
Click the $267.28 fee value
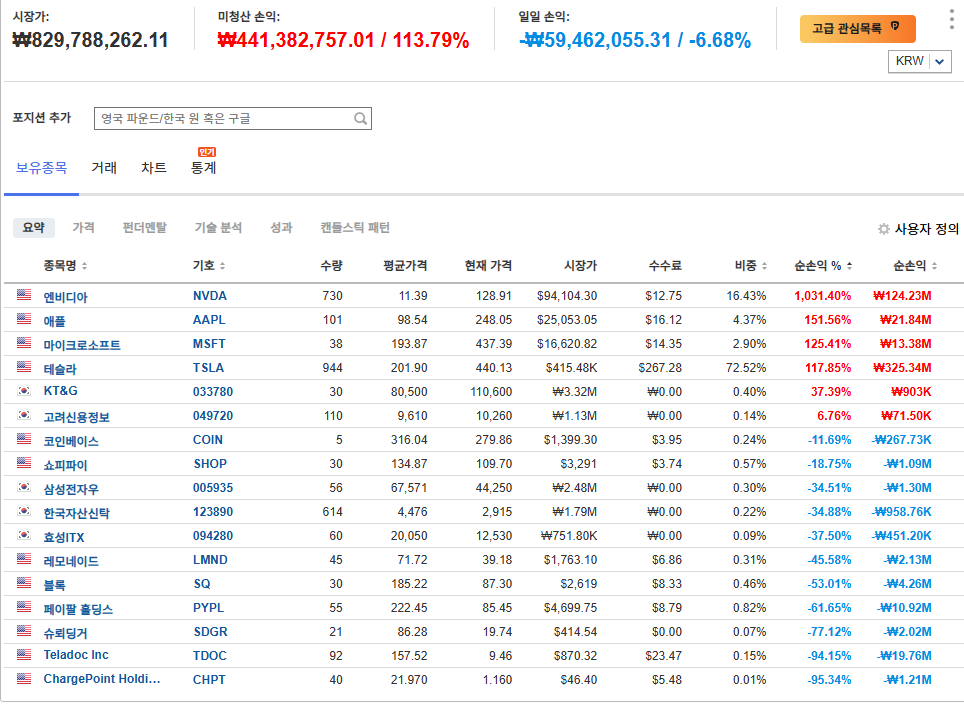(660, 368)
